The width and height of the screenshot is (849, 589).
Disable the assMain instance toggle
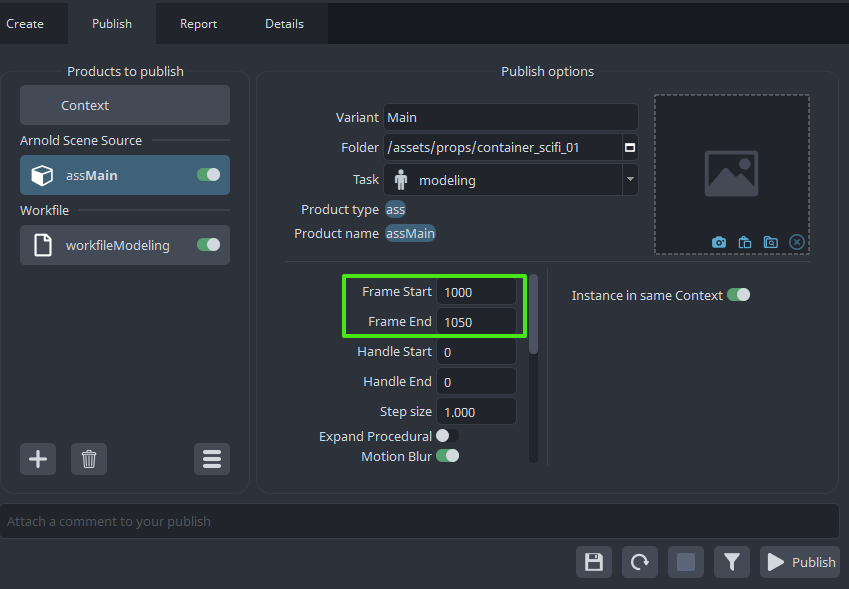(x=208, y=175)
